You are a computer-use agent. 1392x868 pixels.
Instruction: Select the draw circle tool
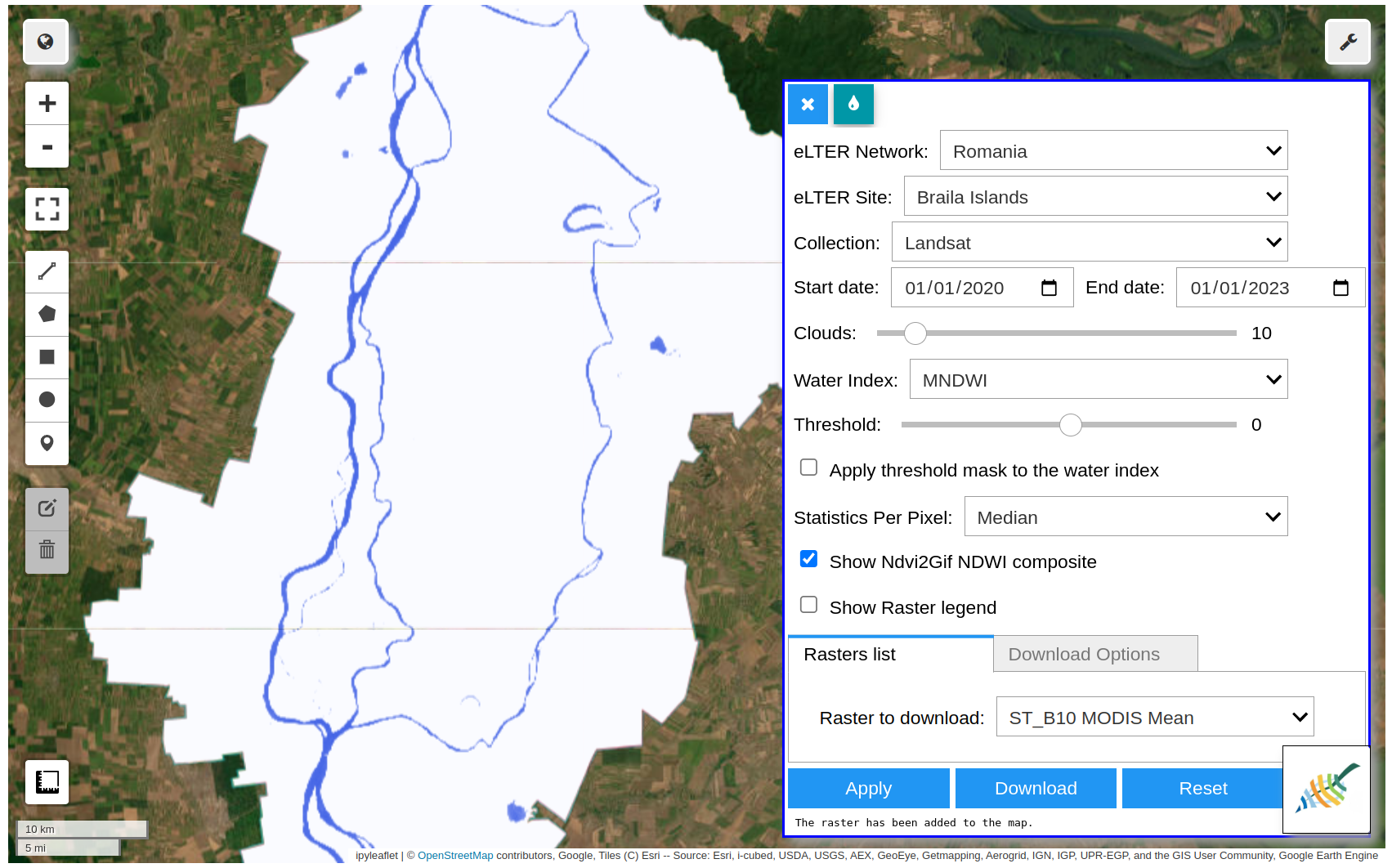point(47,400)
